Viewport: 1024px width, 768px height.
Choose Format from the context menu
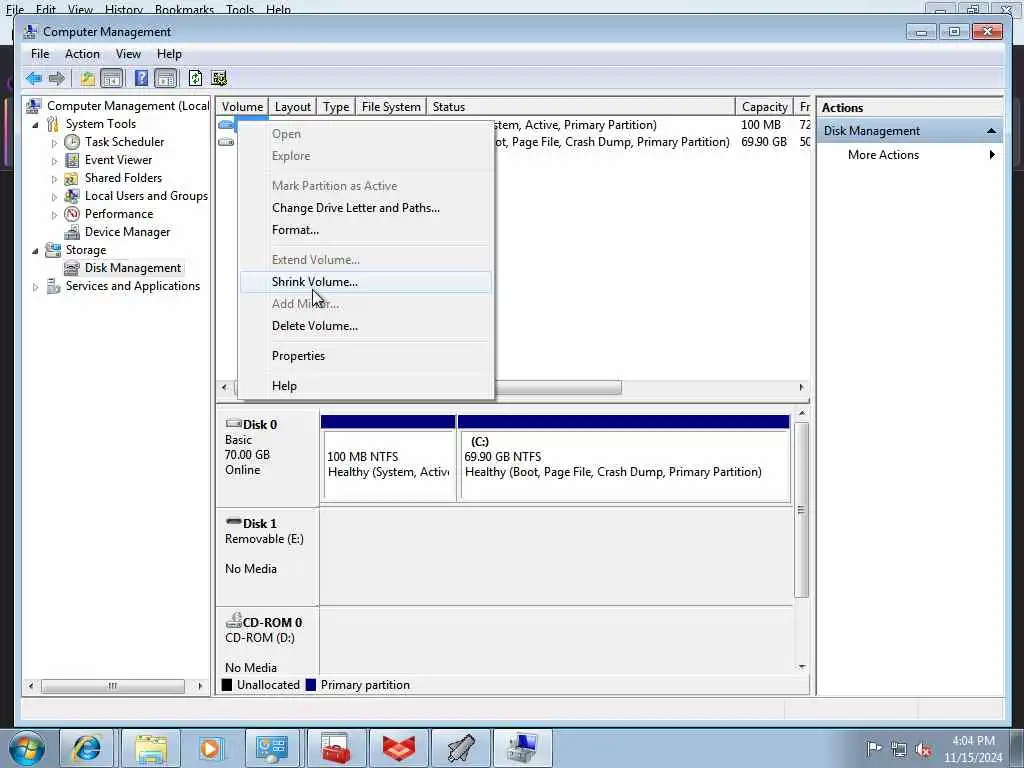point(365,230)
